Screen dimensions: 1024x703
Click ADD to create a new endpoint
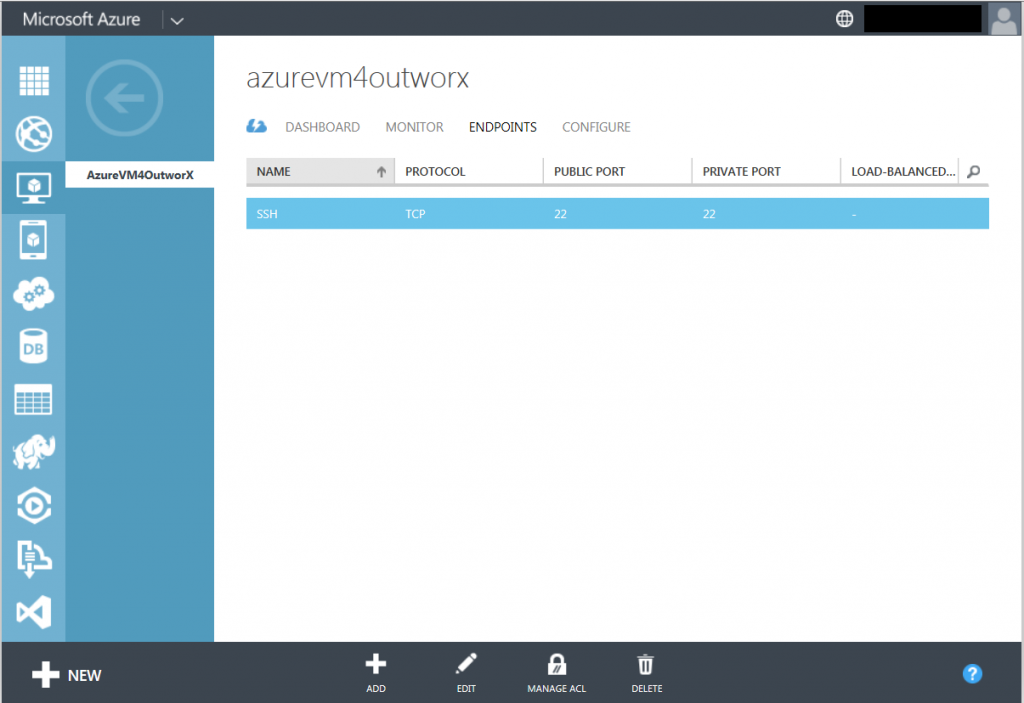(x=375, y=671)
